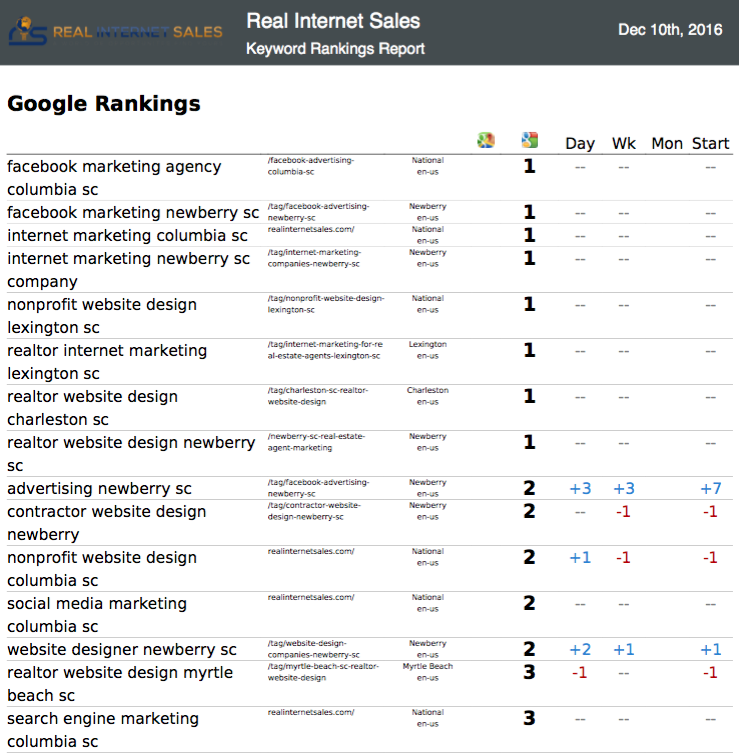Select the Wk column header
The width and height of the screenshot is (739, 753).
click(624, 143)
